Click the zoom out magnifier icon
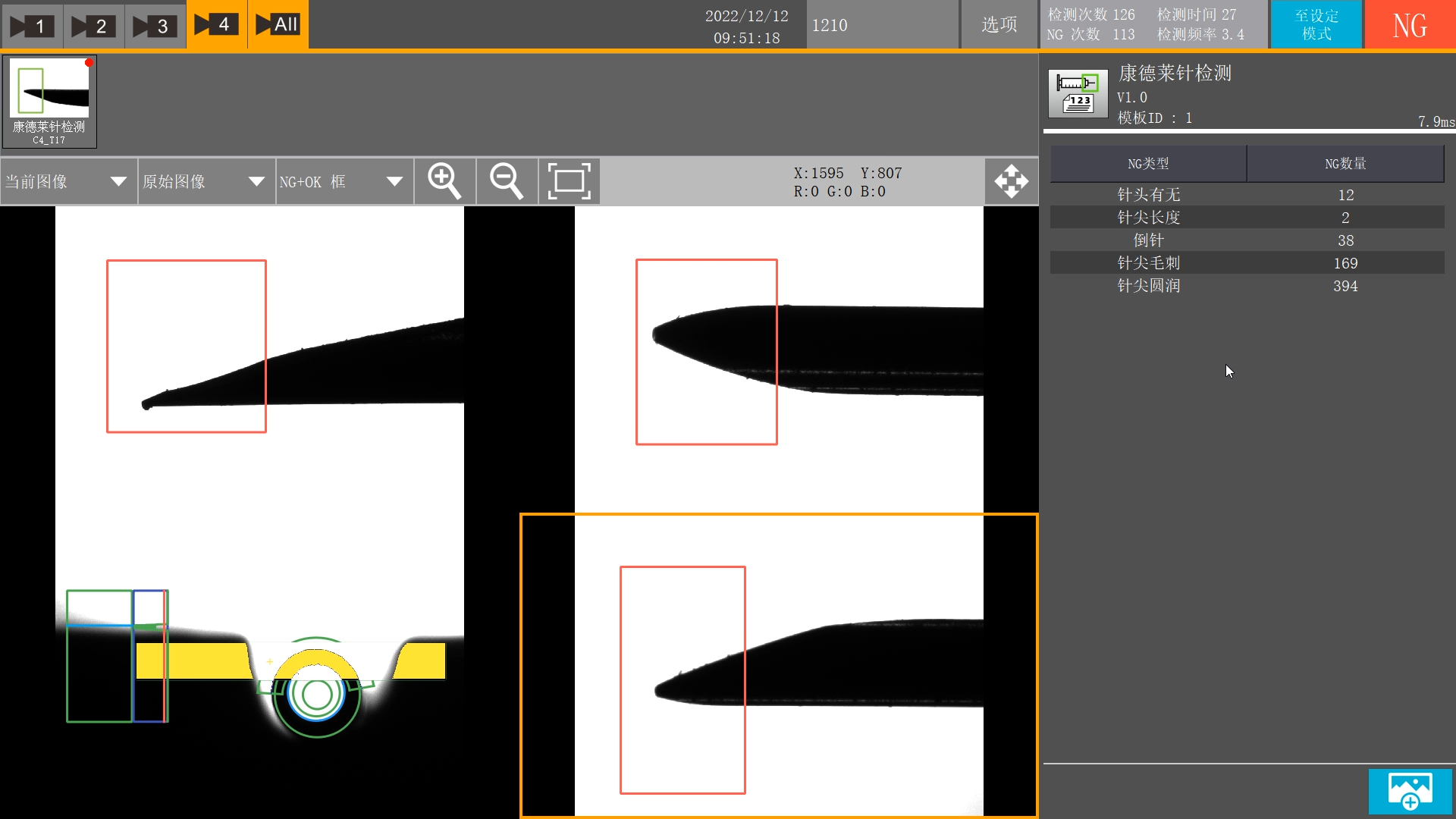This screenshot has height=819, width=1456. 507,181
